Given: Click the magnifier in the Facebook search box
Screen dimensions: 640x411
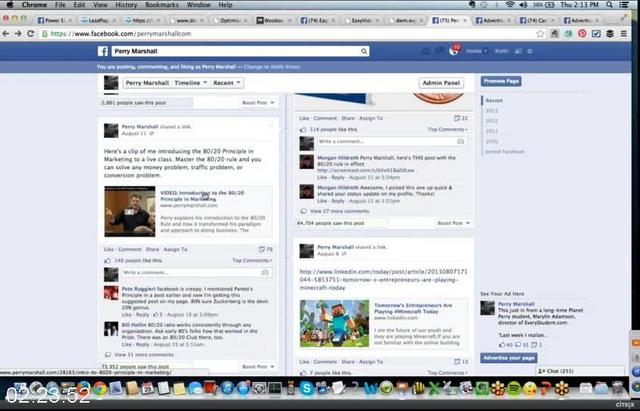Looking at the screenshot, I should tap(364, 51).
